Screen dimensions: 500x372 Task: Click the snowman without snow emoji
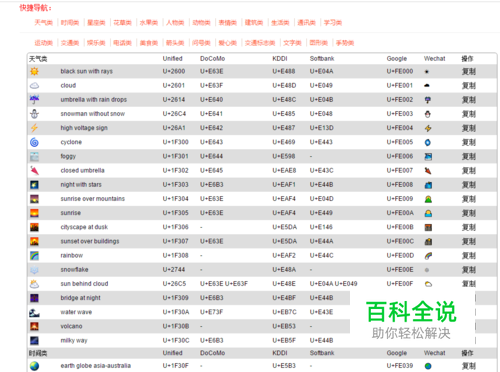pos(34,114)
